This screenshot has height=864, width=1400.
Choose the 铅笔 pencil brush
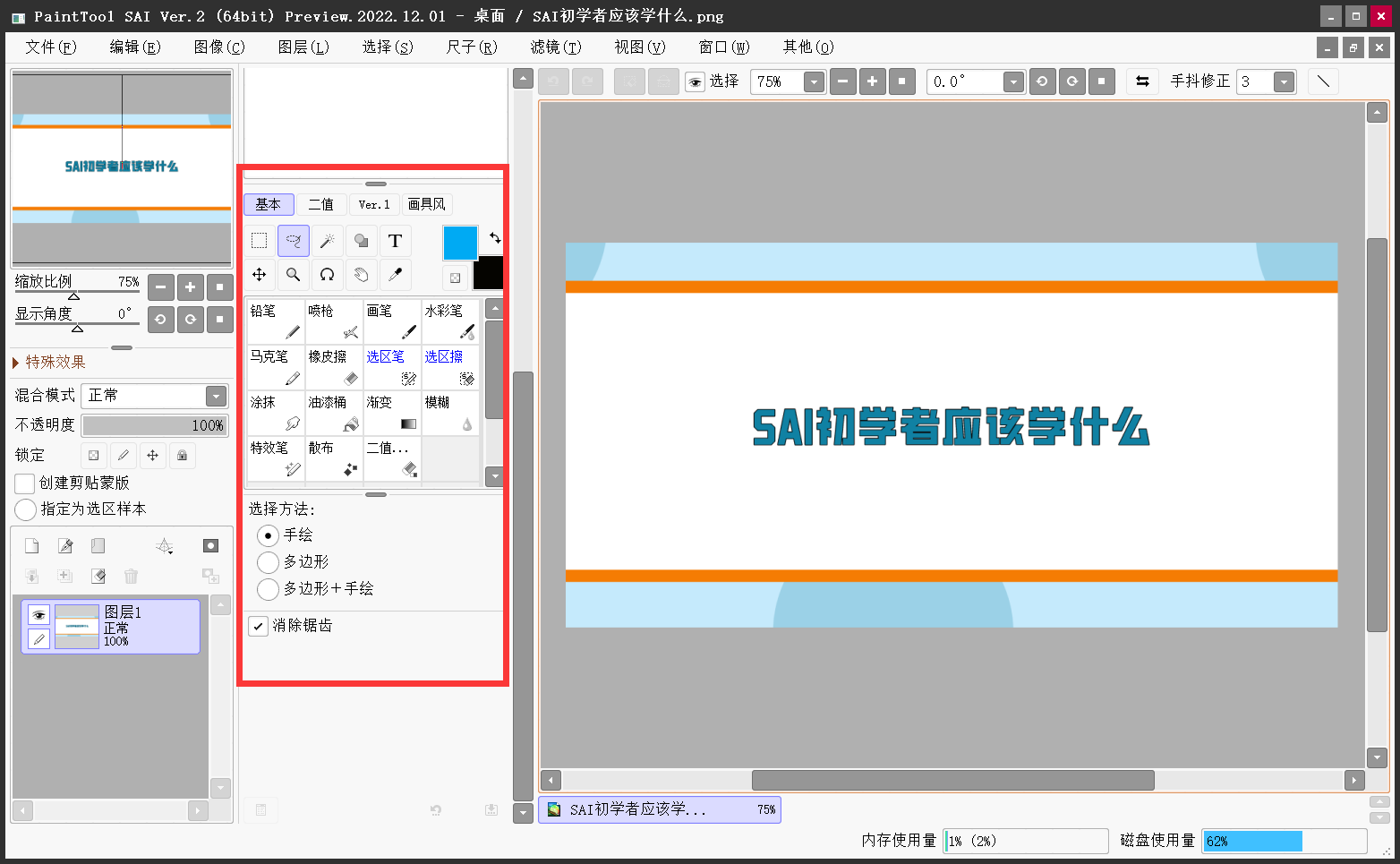(276, 321)
